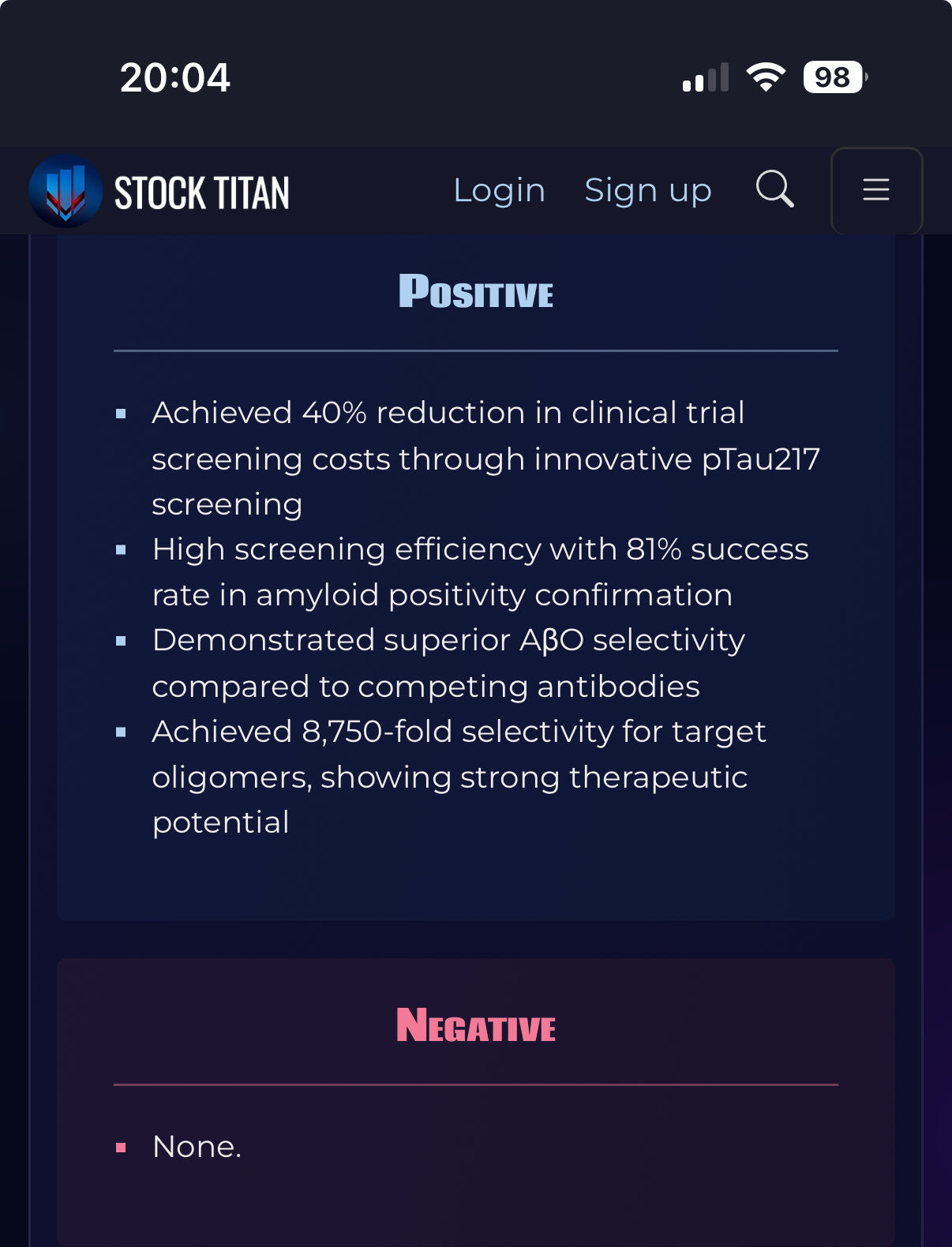Image resolution: width=952 pixels, height=1247 pixels.
Task: Click the Login link
Action: pos(499,190)
